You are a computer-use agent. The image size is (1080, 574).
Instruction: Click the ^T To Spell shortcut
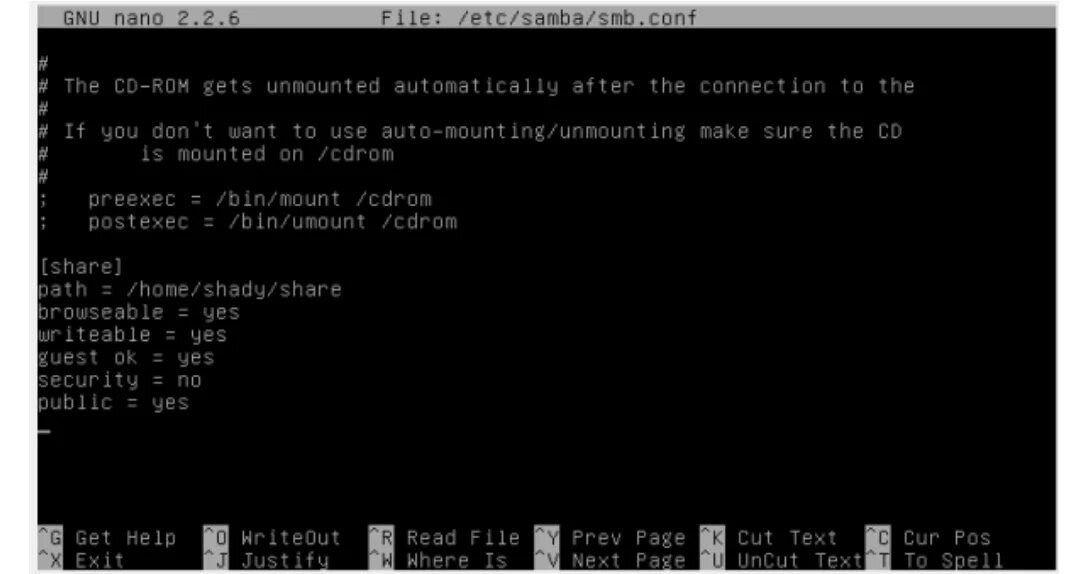(935, 561)
